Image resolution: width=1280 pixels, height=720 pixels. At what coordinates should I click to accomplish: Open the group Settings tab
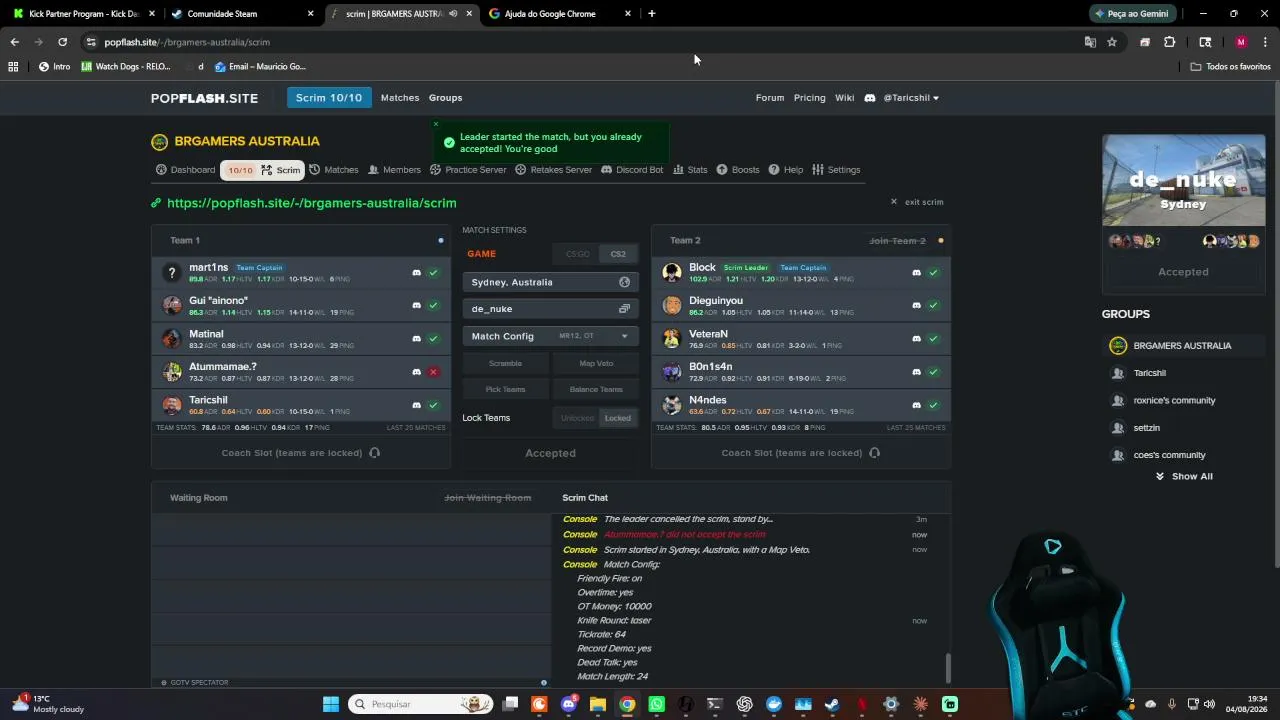pos(836,170)
